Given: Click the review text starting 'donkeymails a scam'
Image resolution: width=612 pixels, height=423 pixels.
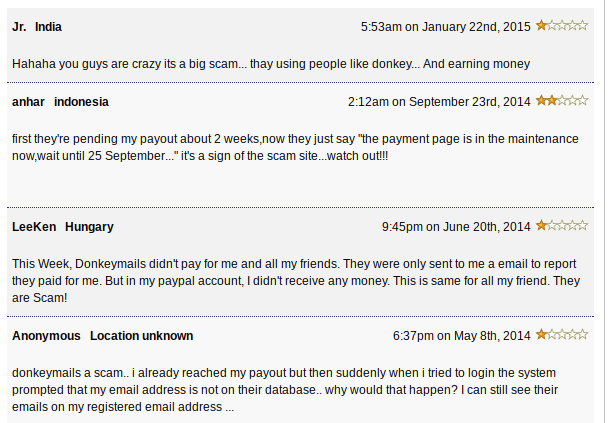Looking at the screenshot, I should click(x=285, y=390).
